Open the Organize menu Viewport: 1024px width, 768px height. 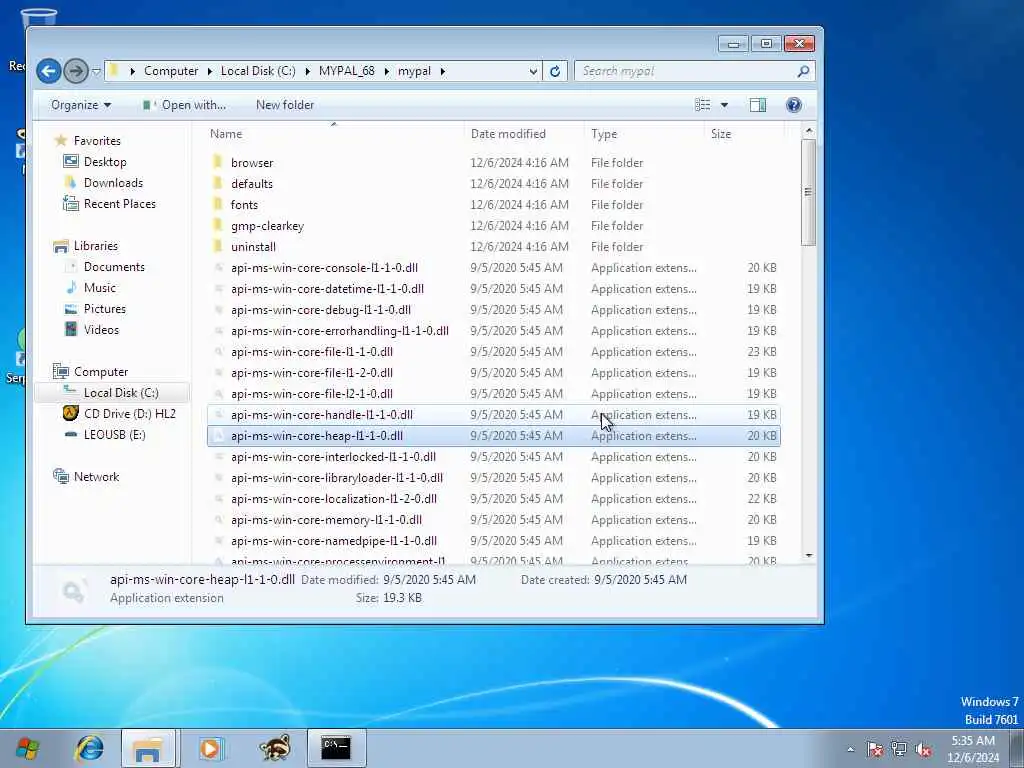tap(81, 105)
